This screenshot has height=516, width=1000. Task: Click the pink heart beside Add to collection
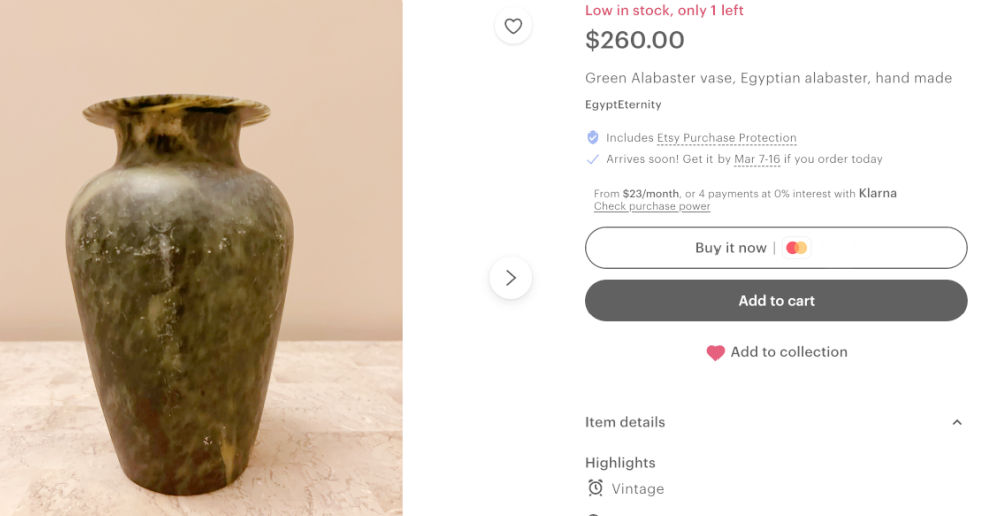pos(715,353)
